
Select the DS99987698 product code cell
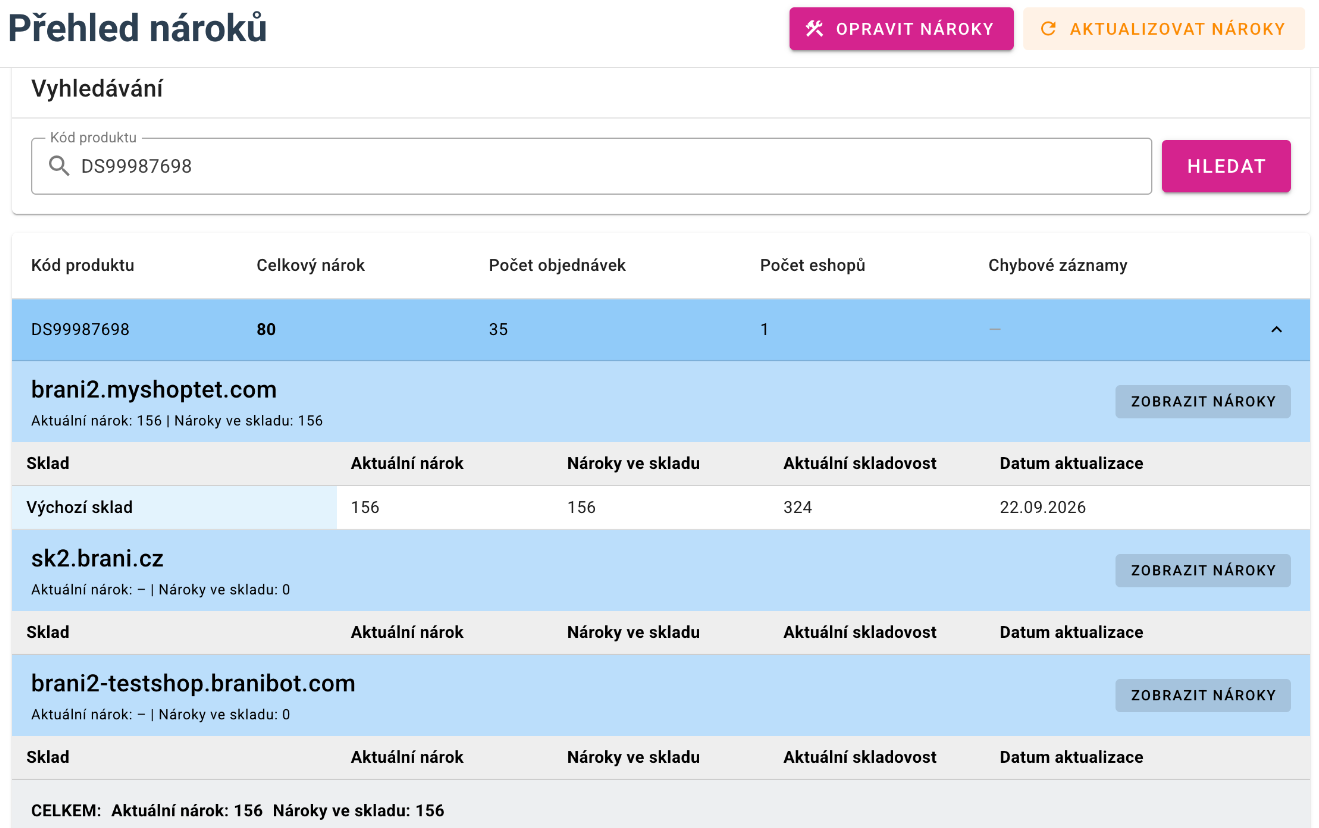tap(80, 329)
